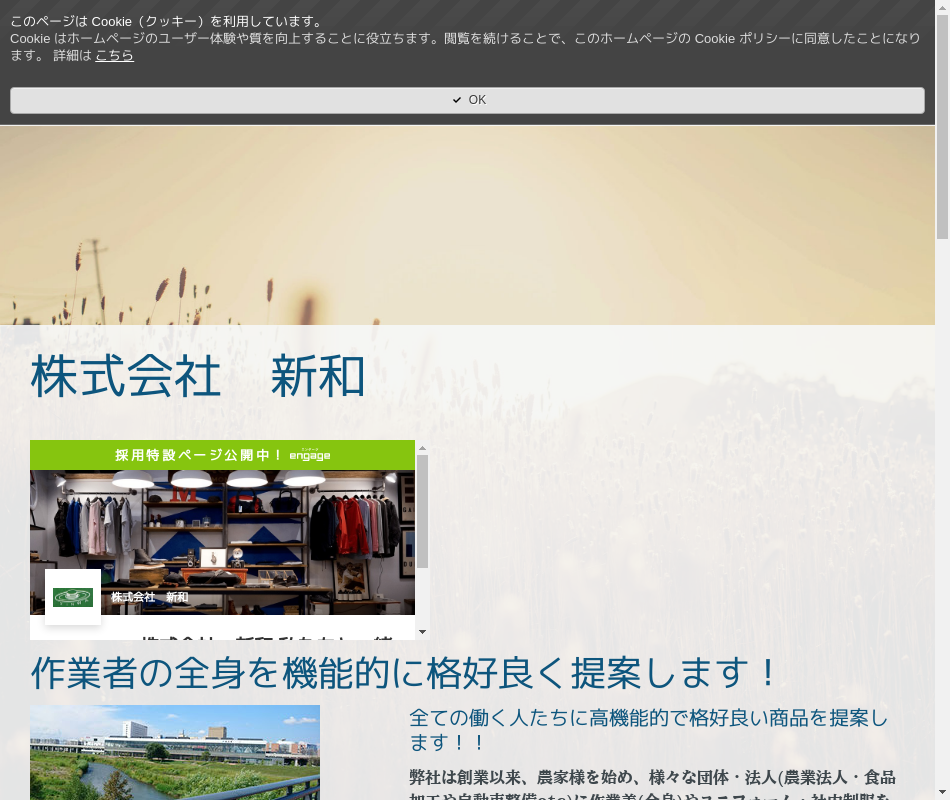The height and width of the screenshot is (800, 950).
Task: Click the embedded frame's scroll-up arrow
Action: 422,447
